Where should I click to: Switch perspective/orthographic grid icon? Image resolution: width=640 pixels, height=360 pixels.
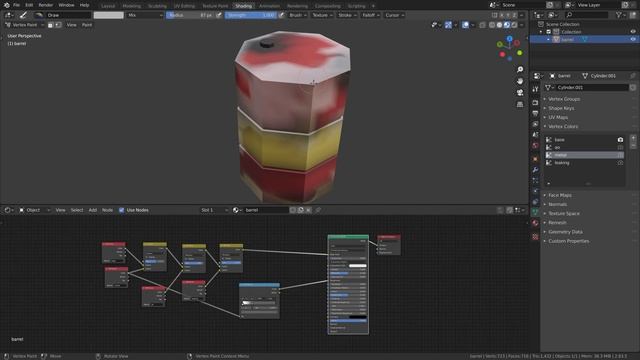coord(520,104)
